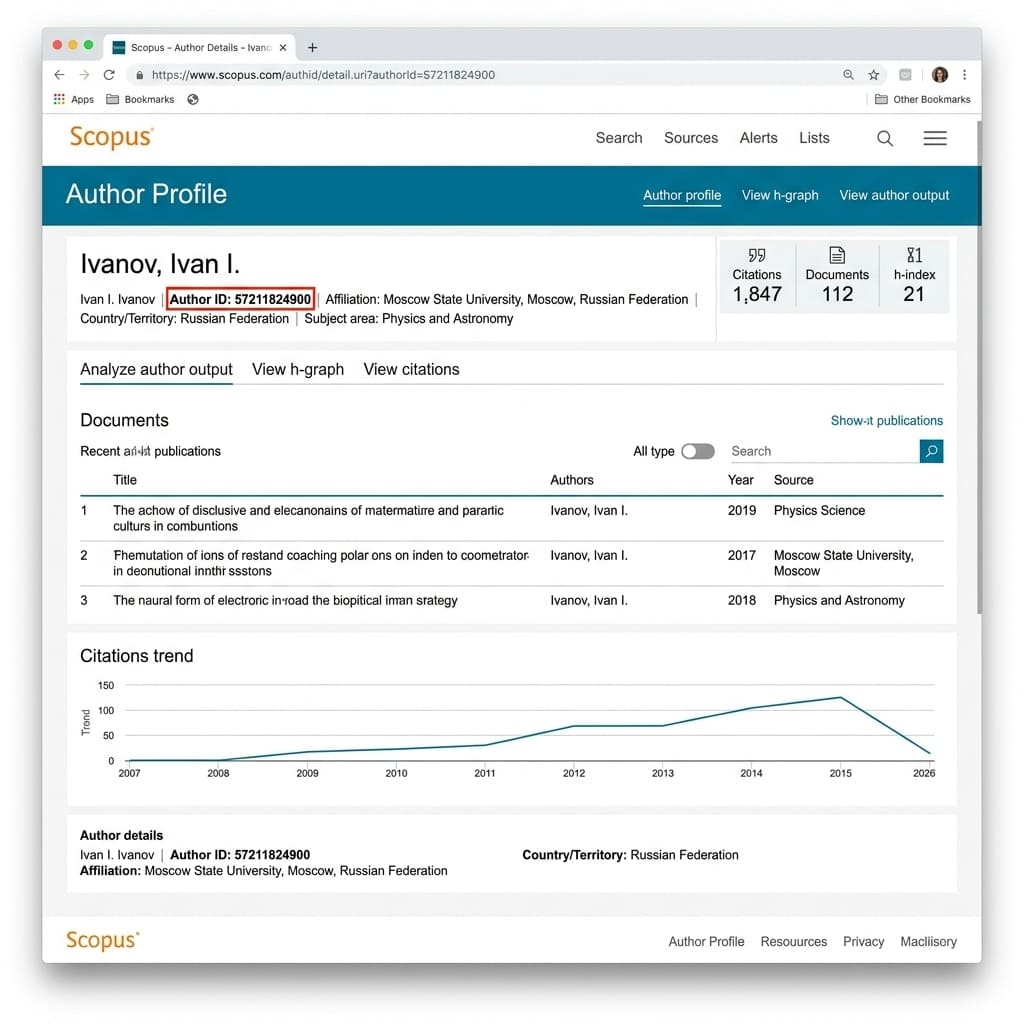Click the Scopus logo in footer
The width and height of the screenshot is (1024, 1024).
103,941
